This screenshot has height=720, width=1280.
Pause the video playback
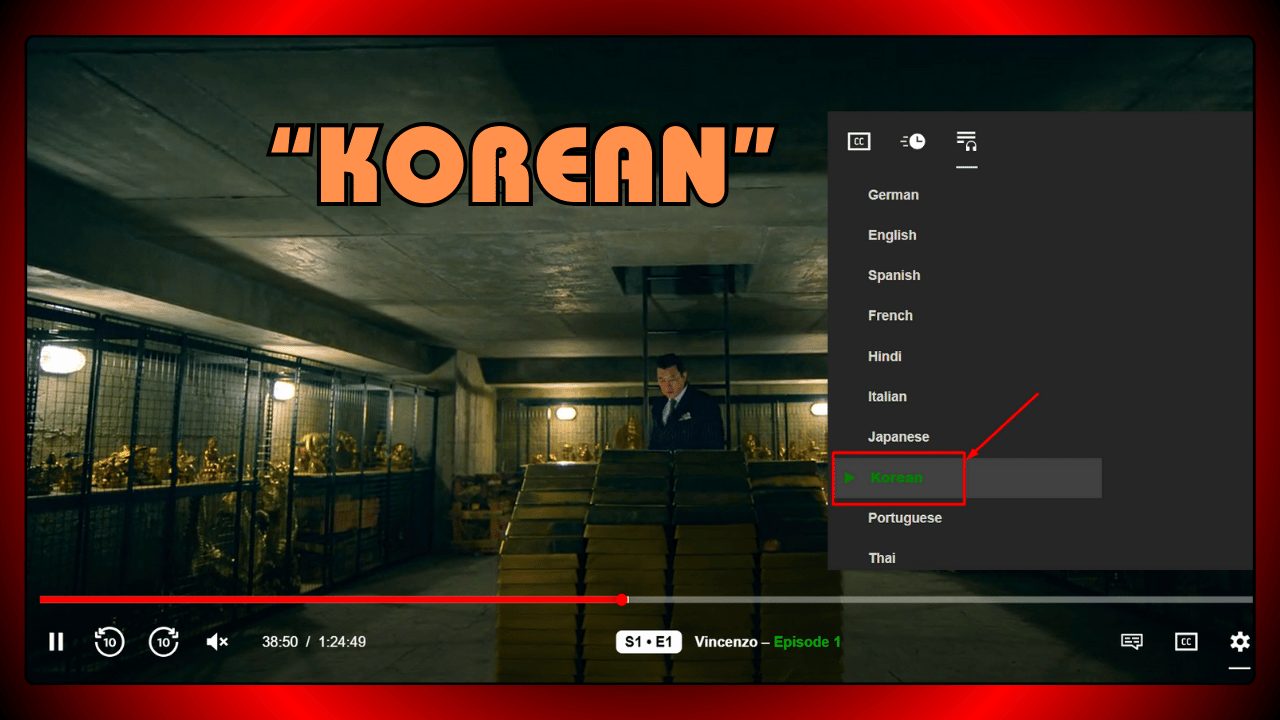[56, 642]
